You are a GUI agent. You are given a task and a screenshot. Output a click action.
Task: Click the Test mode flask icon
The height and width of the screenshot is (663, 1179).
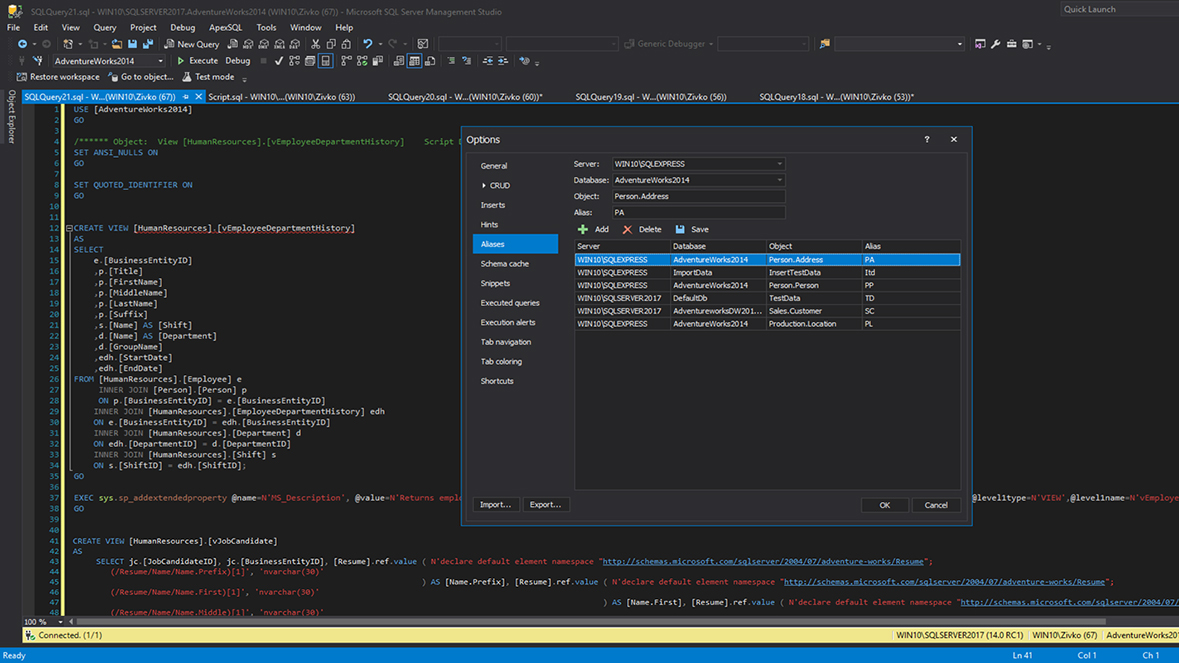pyautogui.click(x=187, y=77)
